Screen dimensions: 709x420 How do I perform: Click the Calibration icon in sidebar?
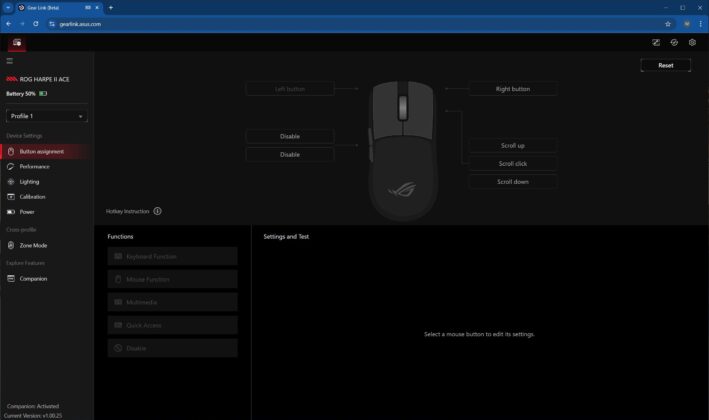tap(11, 197)
